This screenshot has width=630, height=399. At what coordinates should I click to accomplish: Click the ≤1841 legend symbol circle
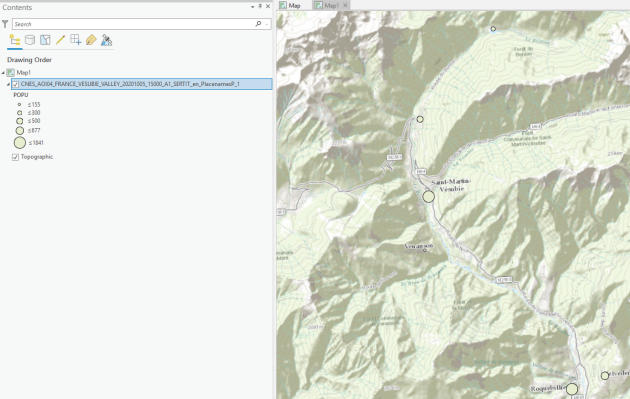(x=20, y=143)
